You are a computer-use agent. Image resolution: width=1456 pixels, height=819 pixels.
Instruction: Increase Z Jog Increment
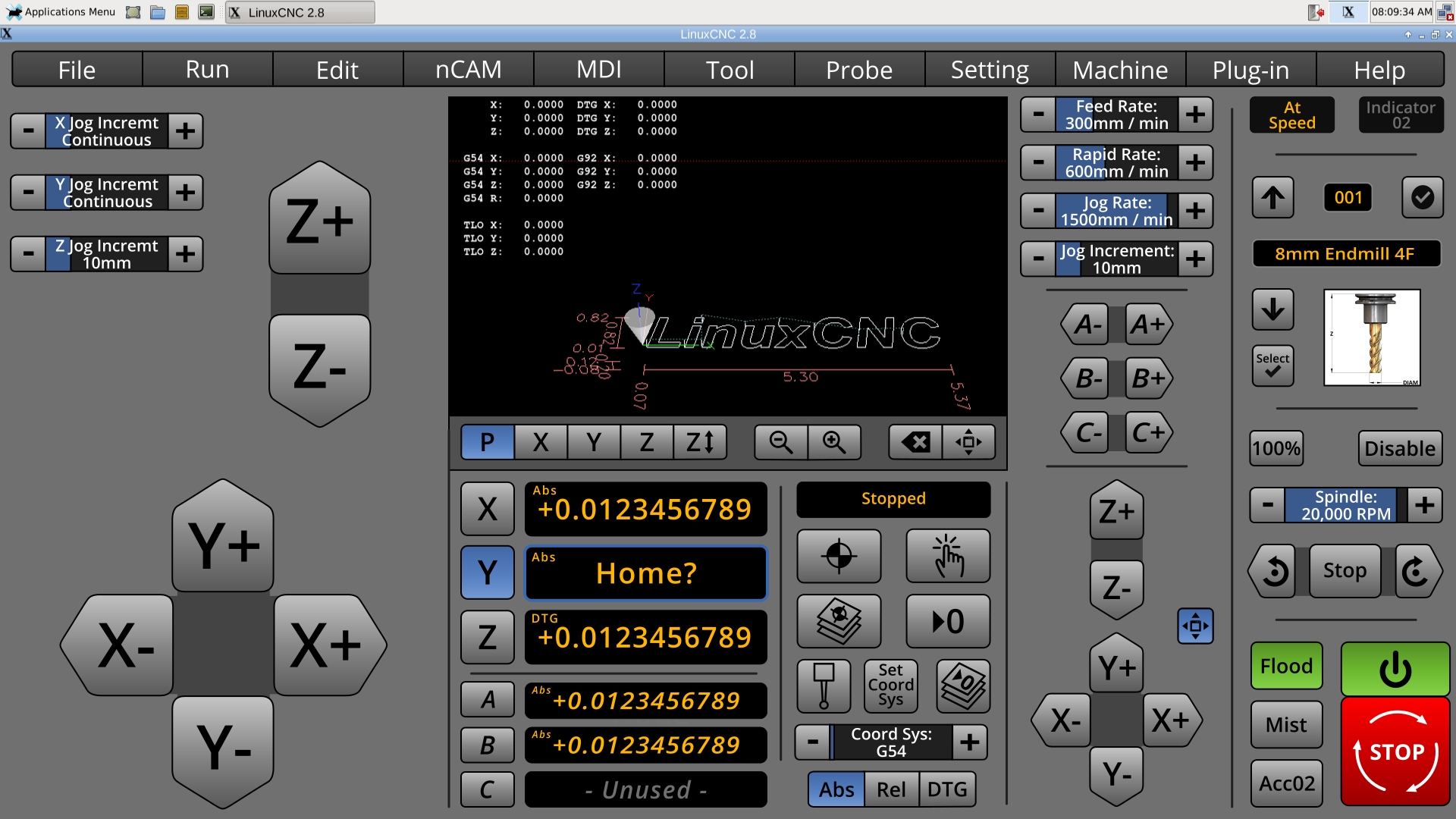click(185, 254)
